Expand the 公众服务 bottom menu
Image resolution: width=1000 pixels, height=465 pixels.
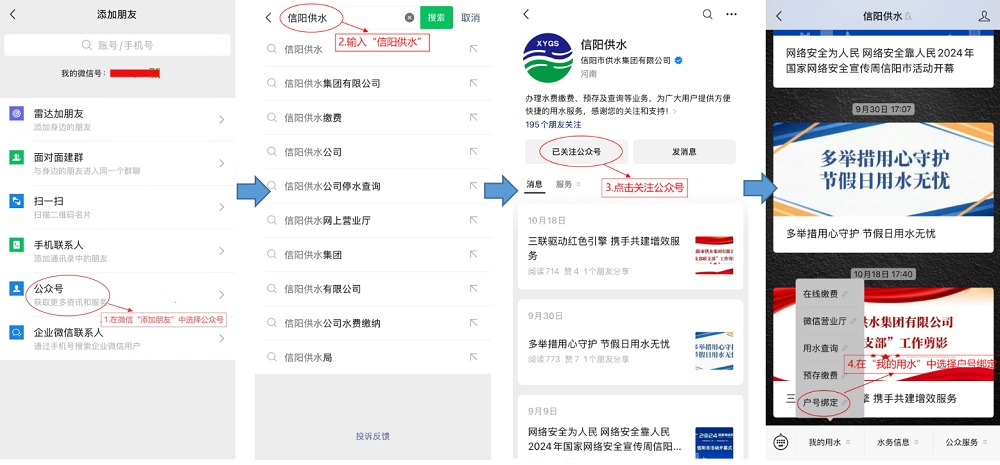965,441
